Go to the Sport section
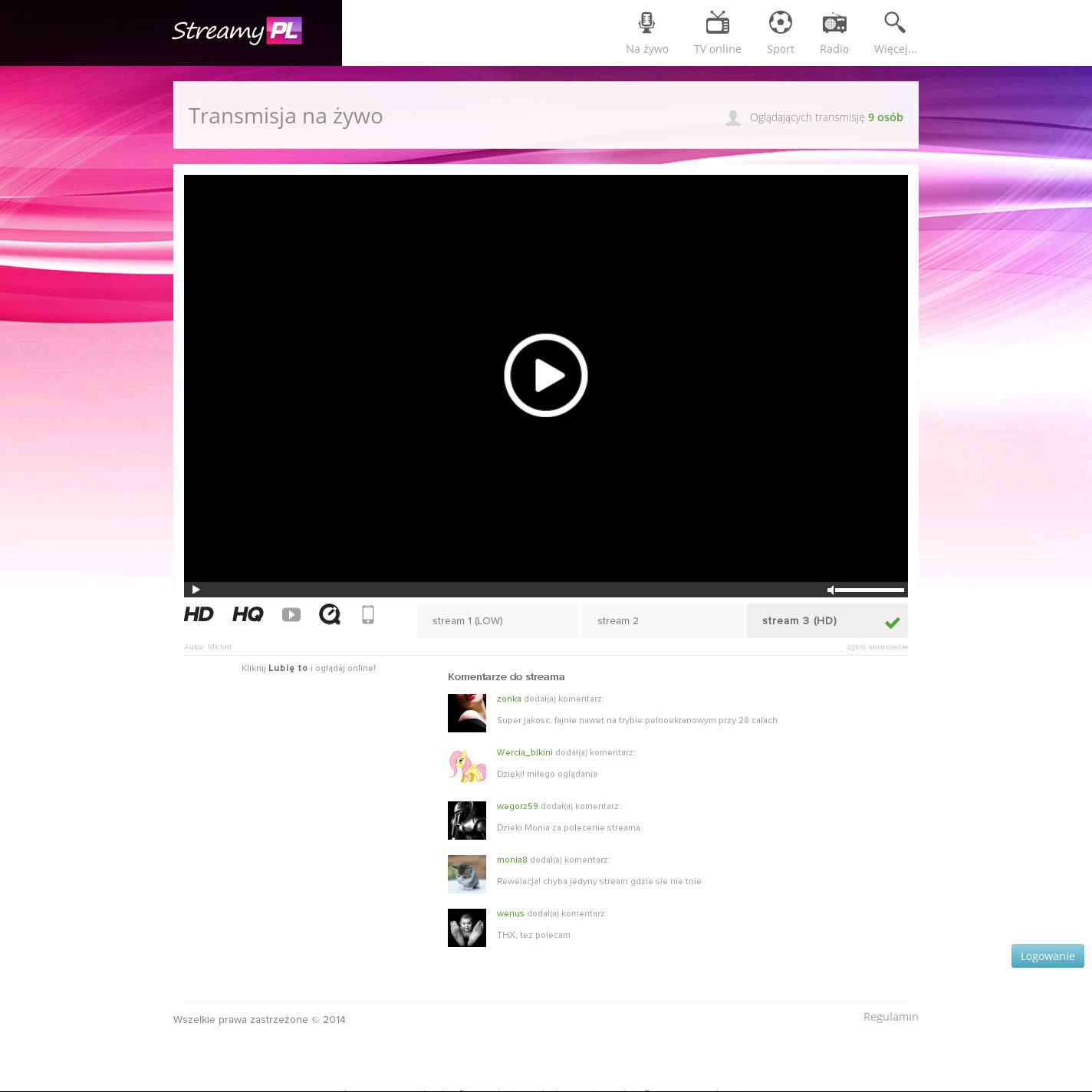1092x1092 pixels. (x=780, y=33)
